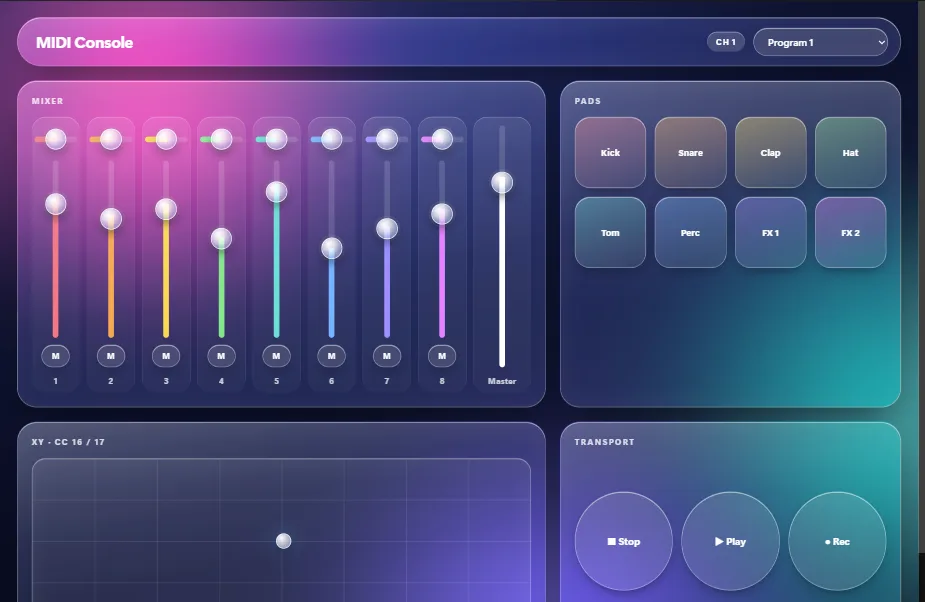The image size is (925, 602).
Task: Click the XY pad cursor ball
Action: (284, 541)
